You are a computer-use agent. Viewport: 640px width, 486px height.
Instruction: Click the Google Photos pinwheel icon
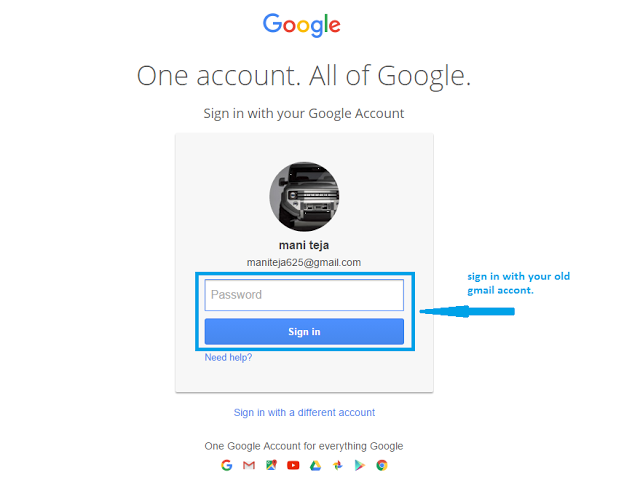338,465
